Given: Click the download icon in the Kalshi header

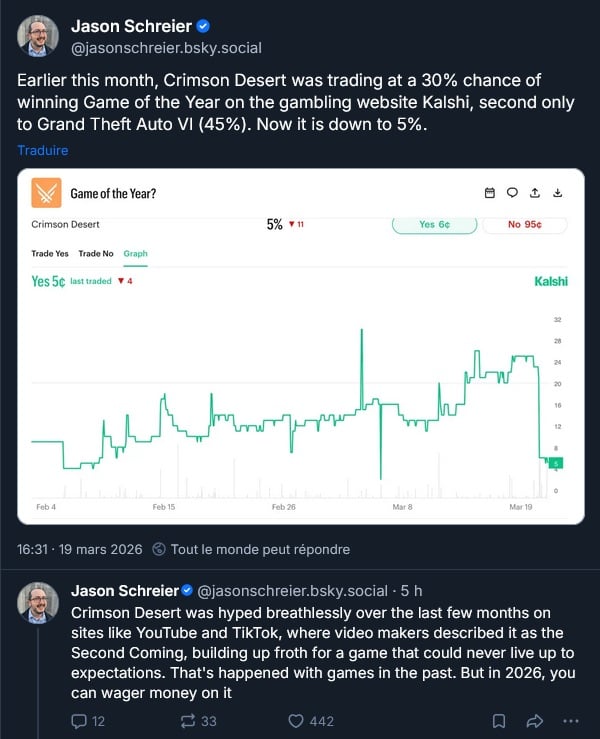Looking at the screenshot, I should click(x=558, y=193).
